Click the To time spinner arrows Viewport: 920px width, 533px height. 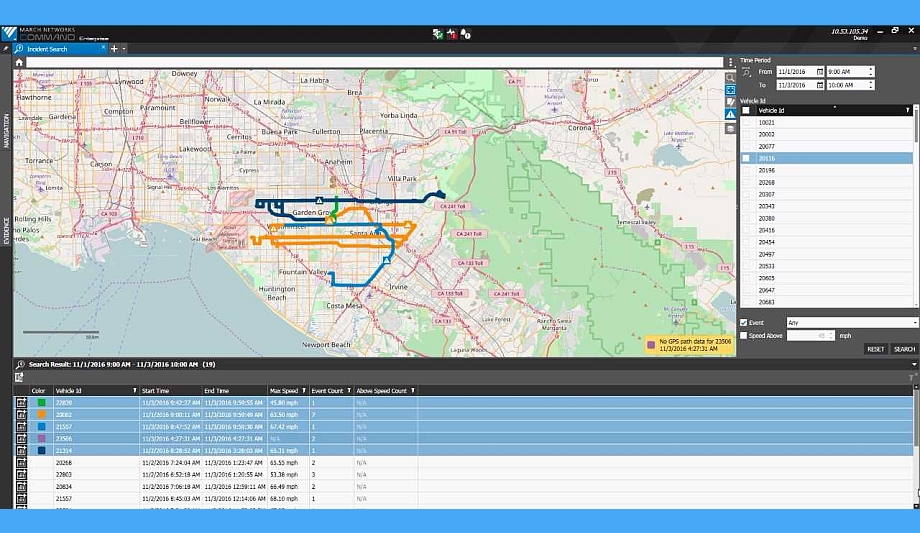point(871,85)
